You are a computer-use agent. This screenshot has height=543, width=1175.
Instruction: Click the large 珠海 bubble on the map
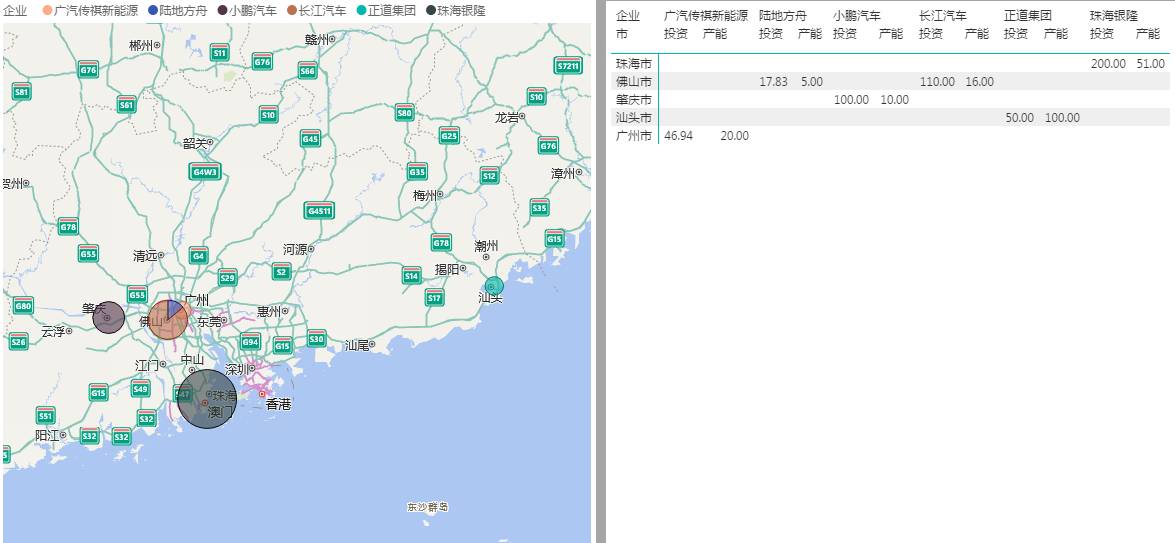pyautogui.click(x=208, y=398)
